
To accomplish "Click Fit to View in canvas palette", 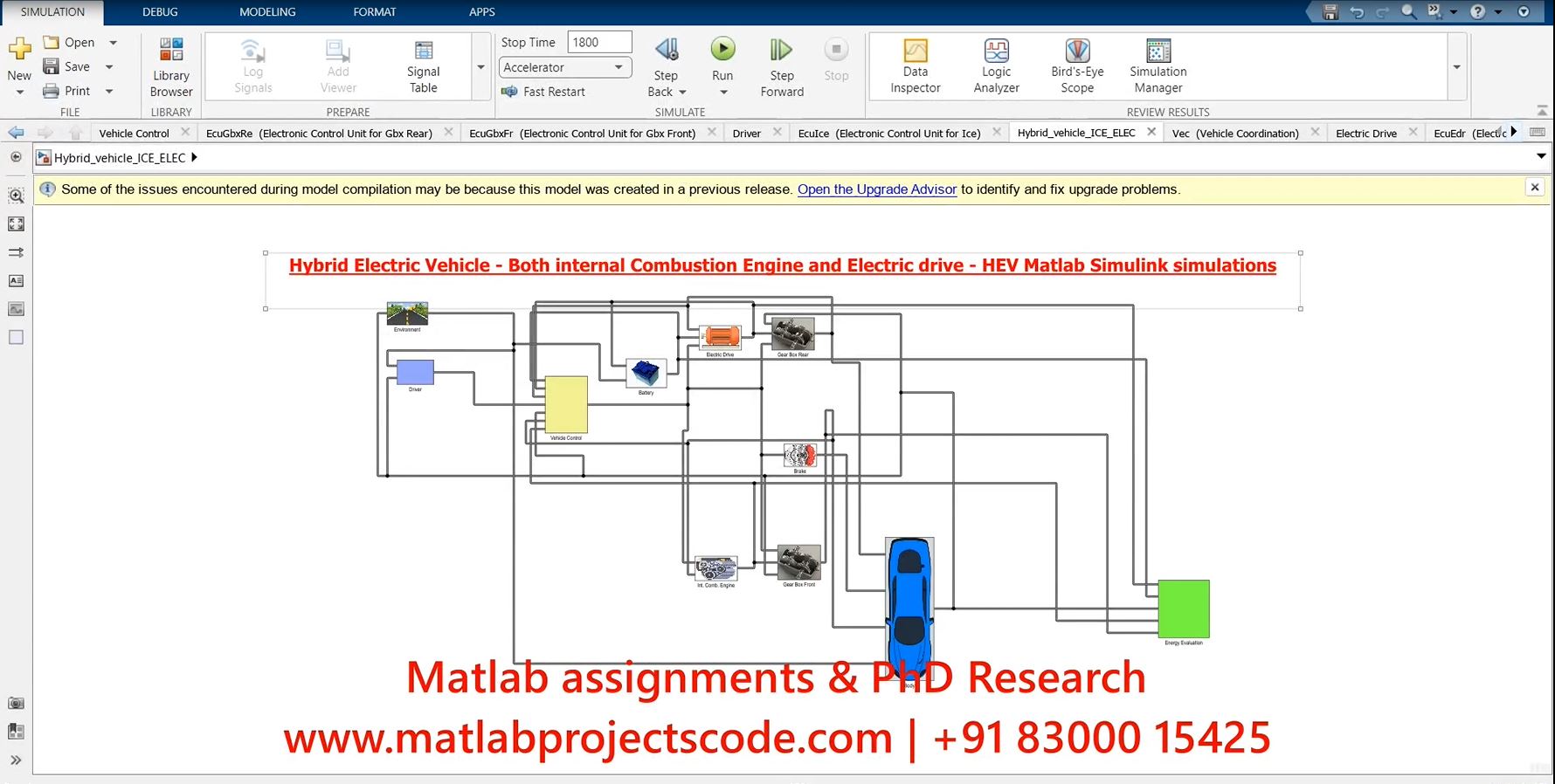I will pyautogui.click(x=16, y=224).
